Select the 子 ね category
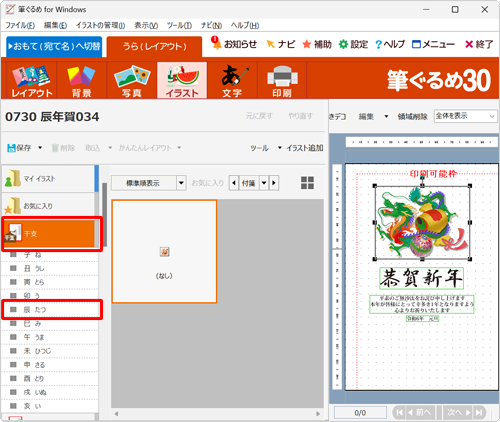The width and height of the screenshot is (500, 422). pos(51,255)
